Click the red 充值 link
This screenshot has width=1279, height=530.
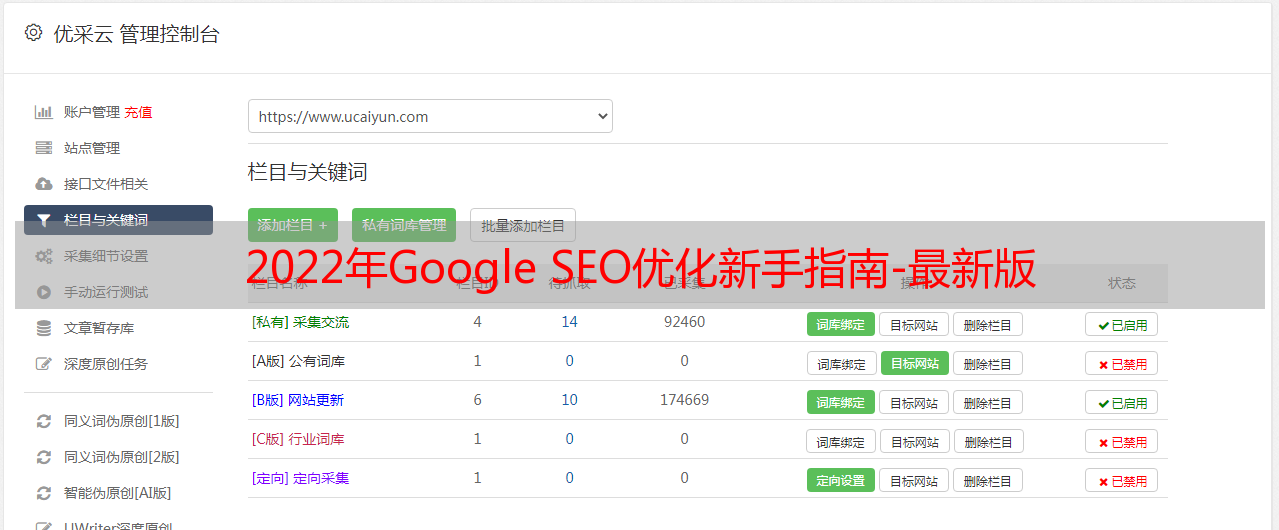pyautogui.click(x=139, y=112)
